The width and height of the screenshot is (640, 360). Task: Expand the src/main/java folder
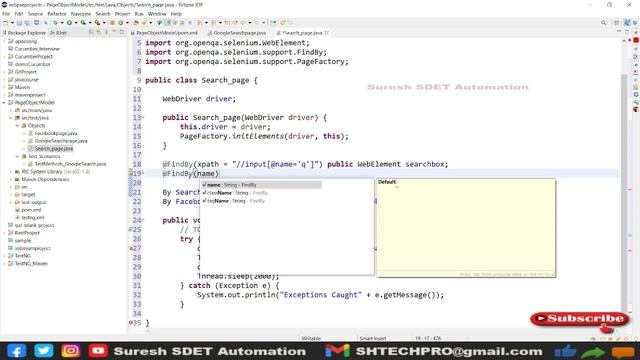(x=11, y=110)
